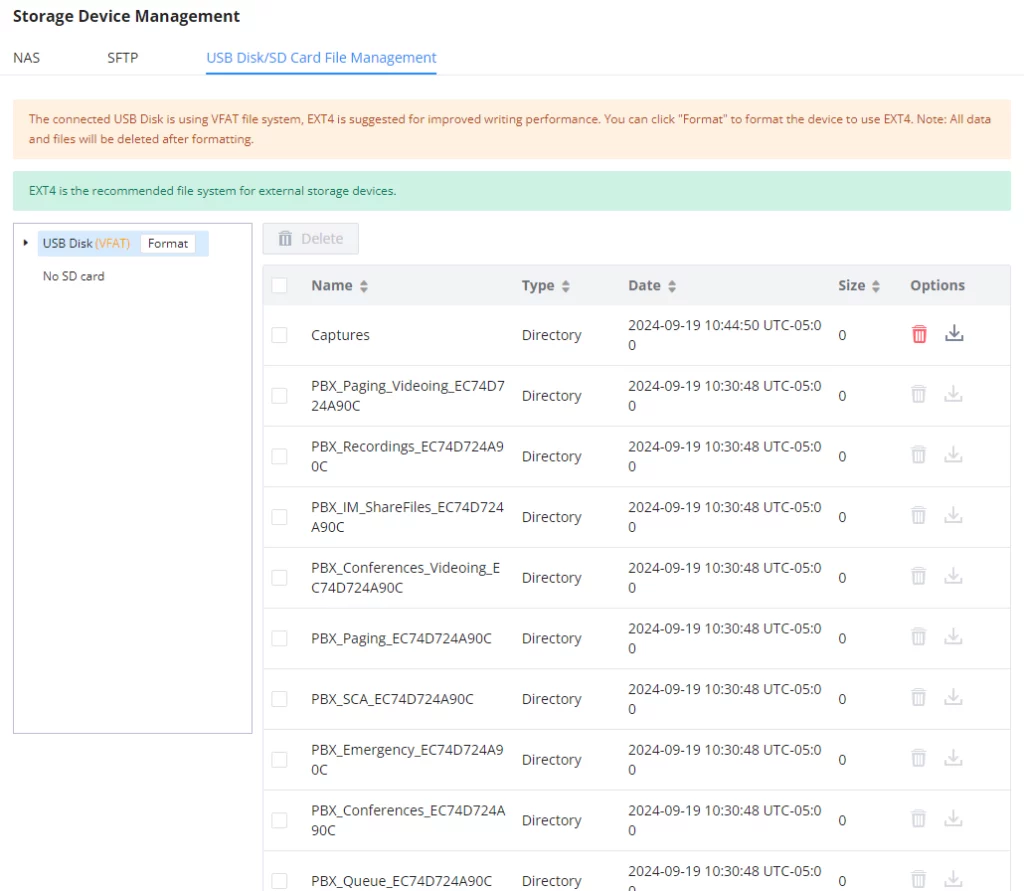Screen dimensions: 1024x891
Task: Click download icon for PBX_Conferences_Videoing row
Action: (953, 576)
